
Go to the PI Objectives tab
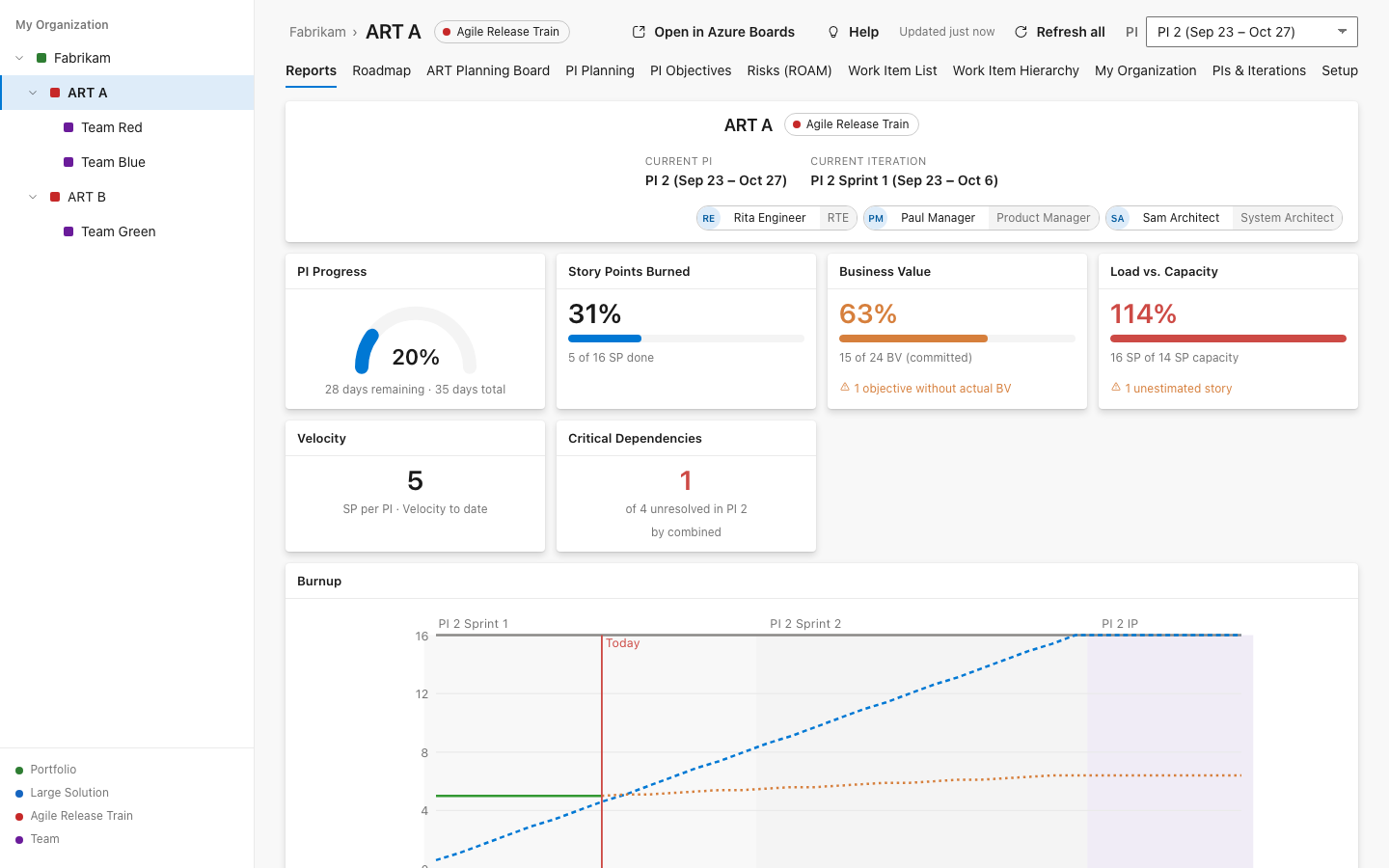(x=691, y=70)
